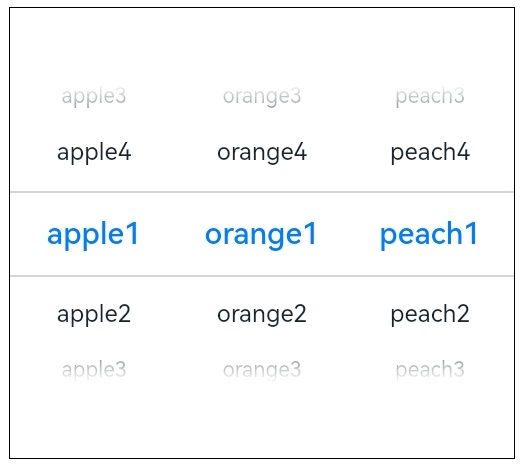Click empty space above the upper orange3

point(262,47)
